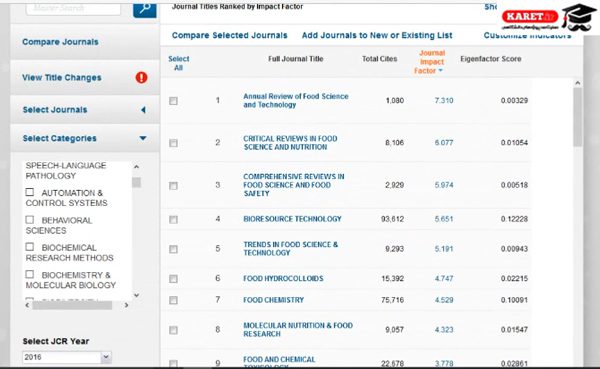Open the Select JCR Year dropdown

[67, 357]
